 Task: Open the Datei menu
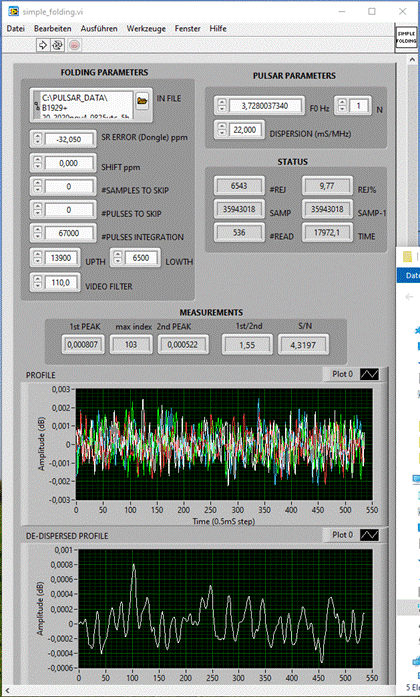16,29
